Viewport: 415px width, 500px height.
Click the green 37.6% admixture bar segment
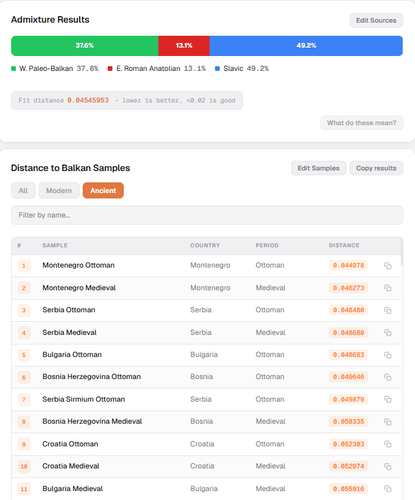point(85,46)
